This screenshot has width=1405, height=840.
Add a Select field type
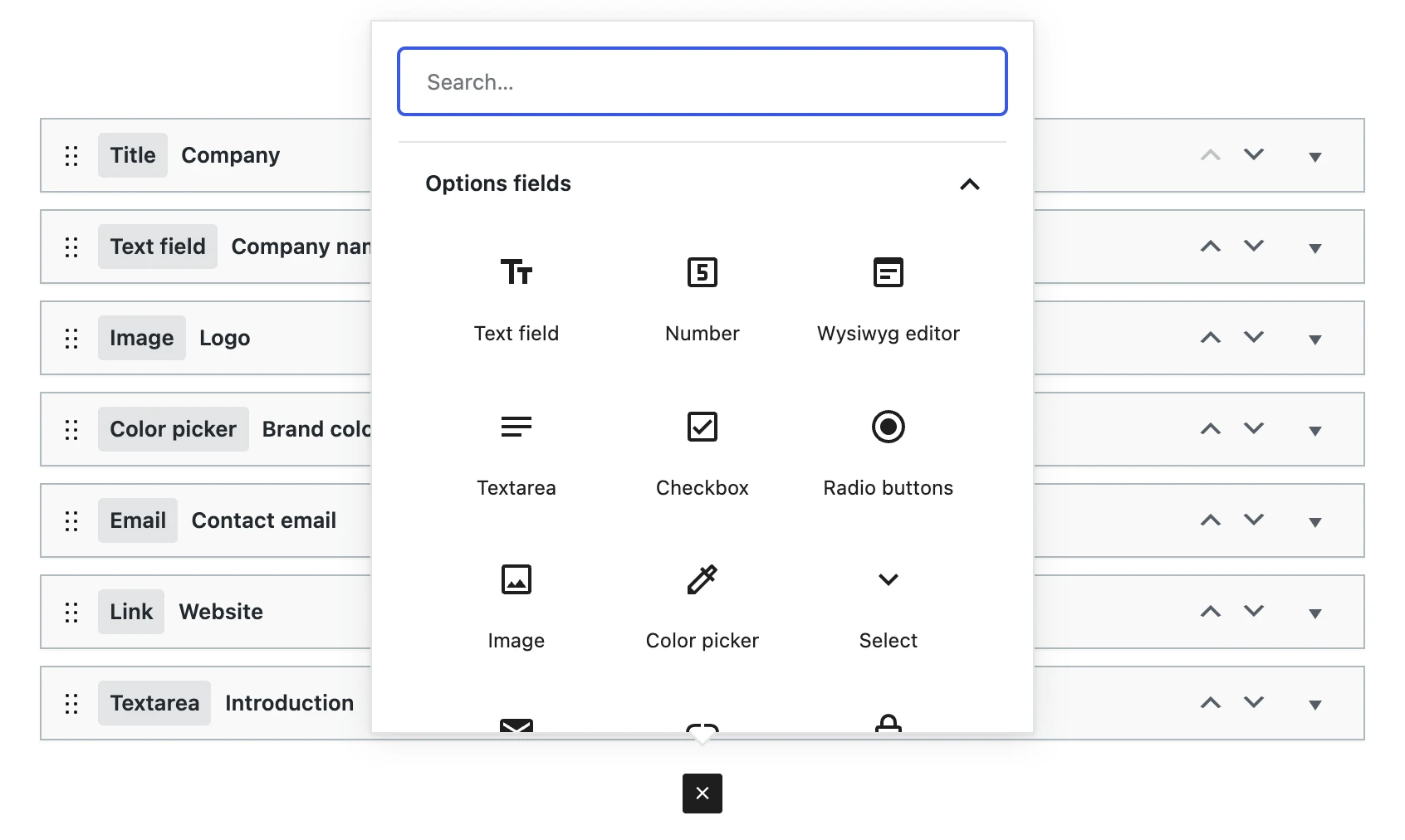889,607
